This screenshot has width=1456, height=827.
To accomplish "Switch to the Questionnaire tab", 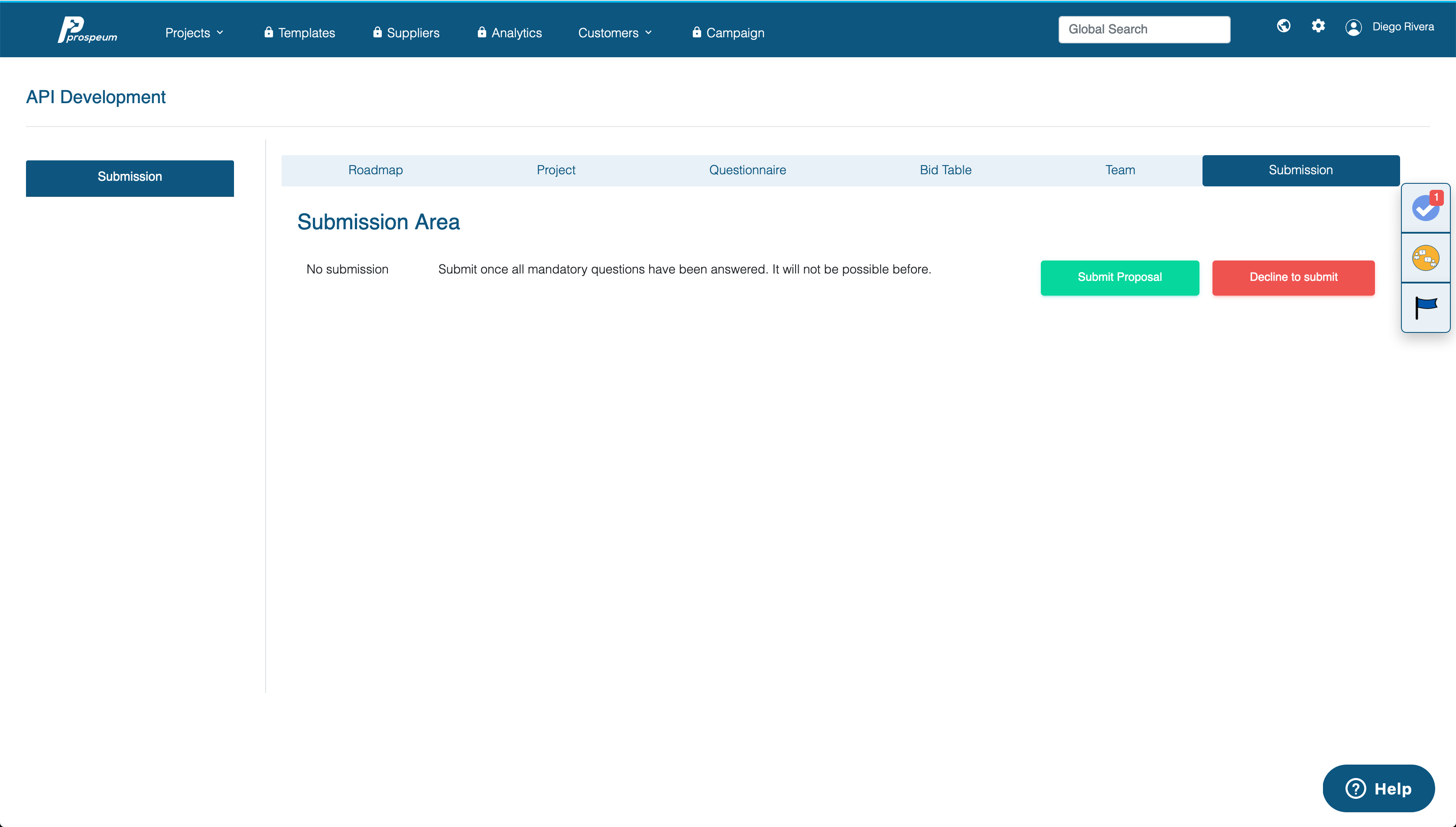I will point(747,170).
